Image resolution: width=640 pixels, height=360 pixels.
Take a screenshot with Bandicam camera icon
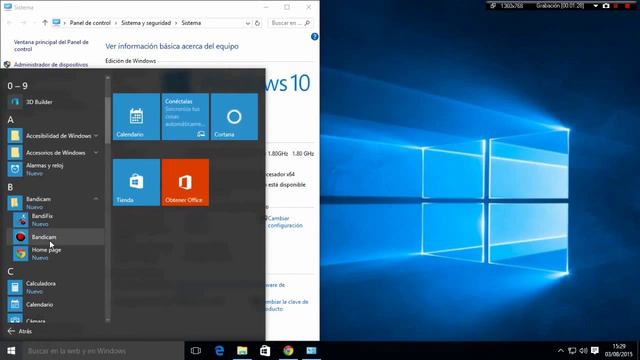tap(606, 6)
